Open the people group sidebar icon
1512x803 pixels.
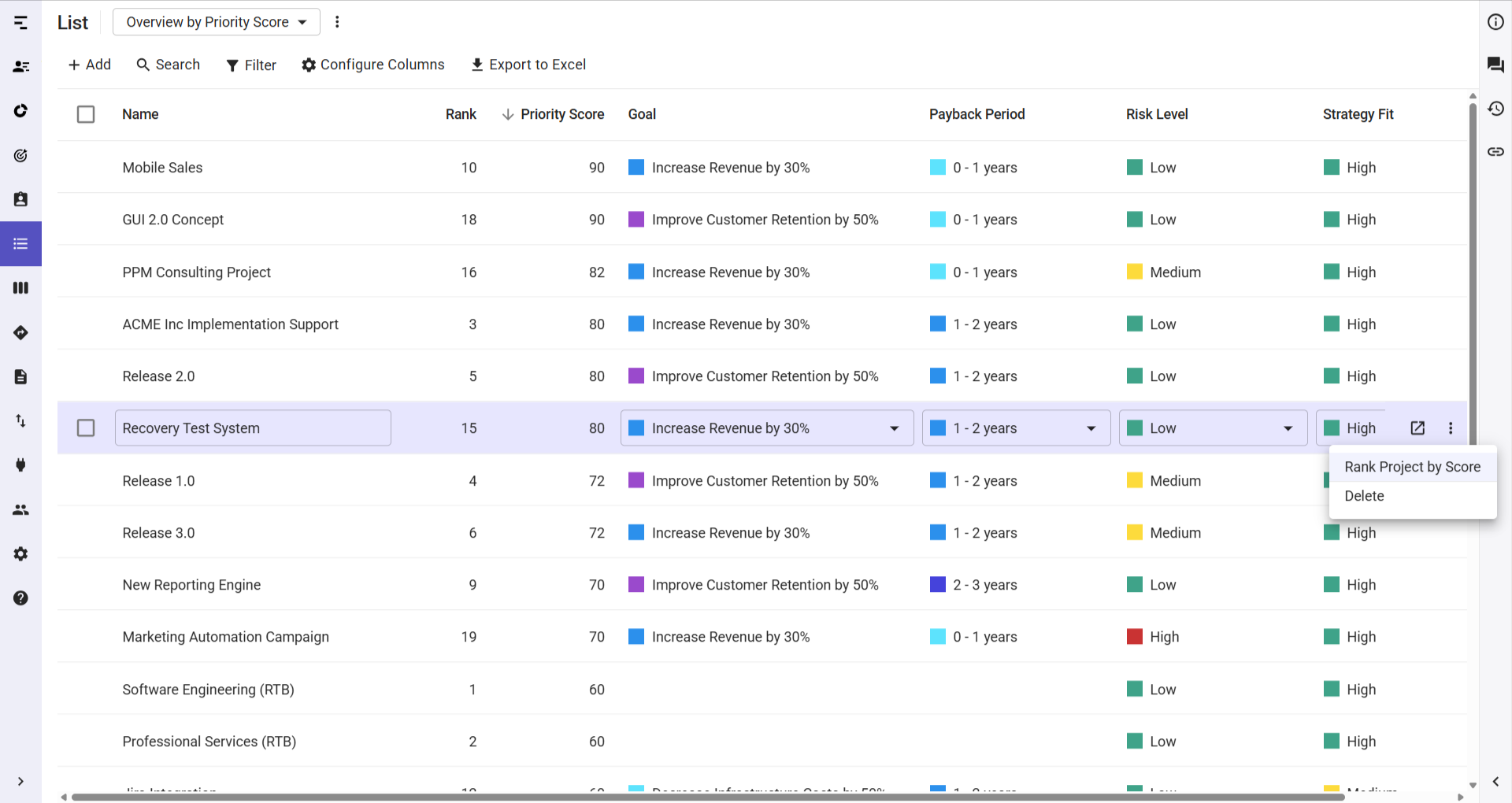point(20,510)
